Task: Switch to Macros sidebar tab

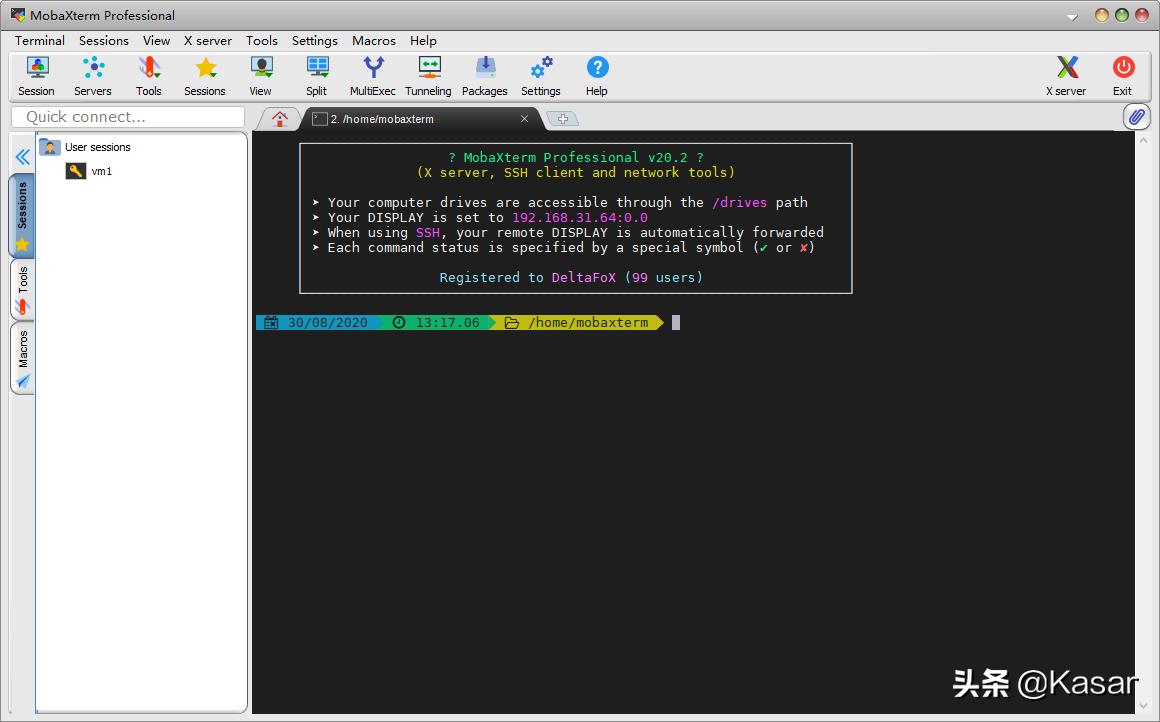Action: pyautogui.click(x=23, y=358)
